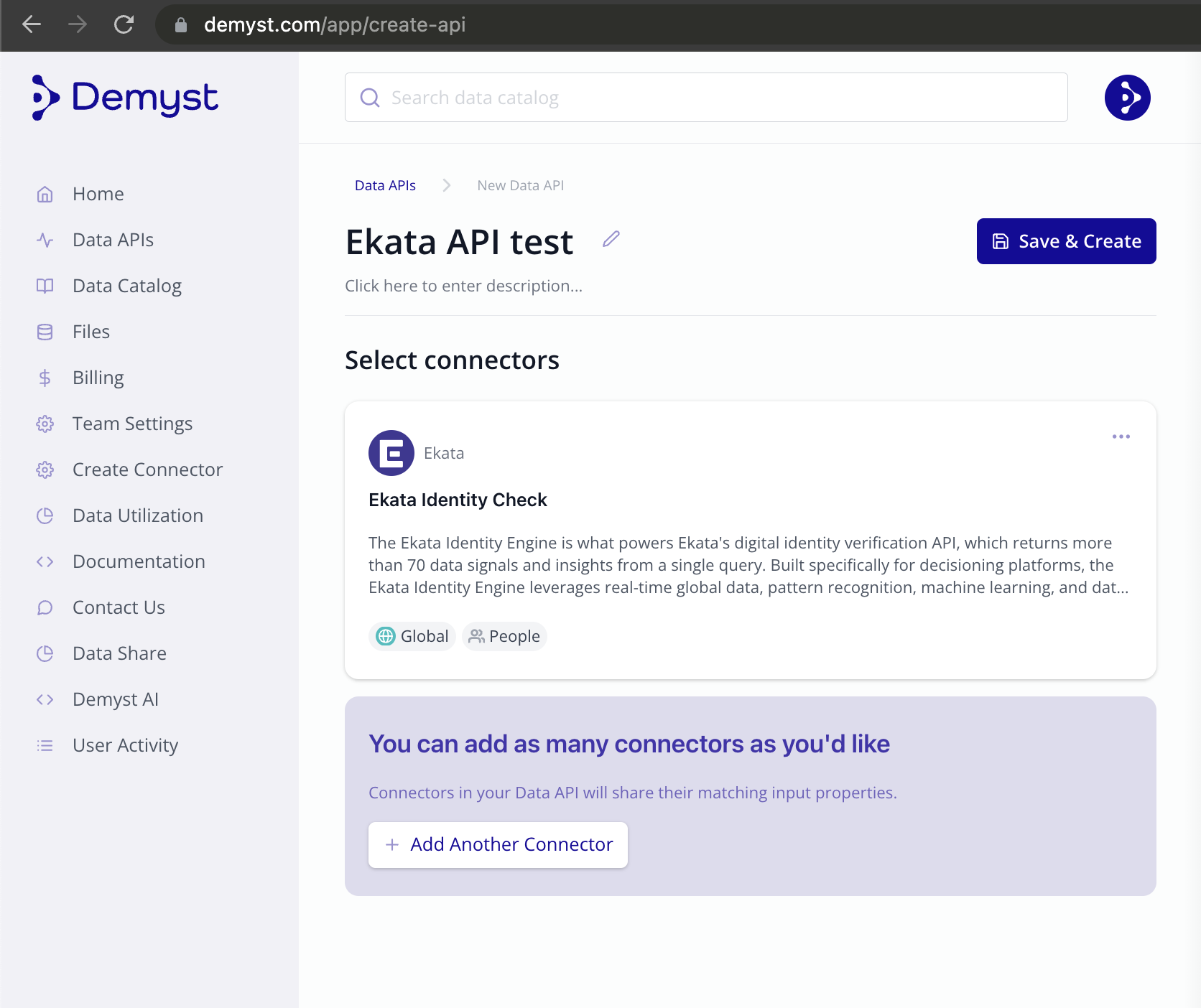Click the description placeholder text
The width and height of the screenshot is (1201, 1008).
[x=464, y=286]
